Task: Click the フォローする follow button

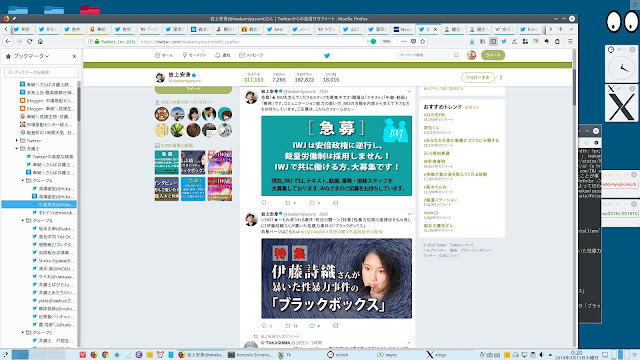Action: (x=478, y=77)
